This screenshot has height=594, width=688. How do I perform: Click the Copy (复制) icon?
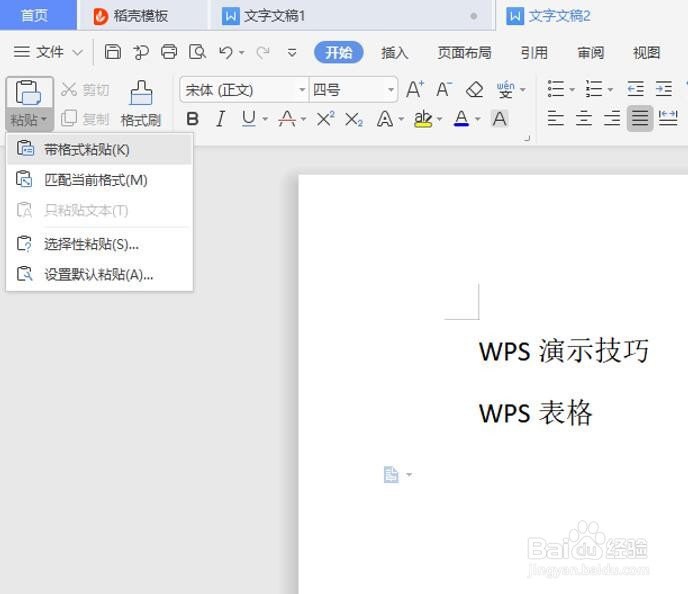68,118
